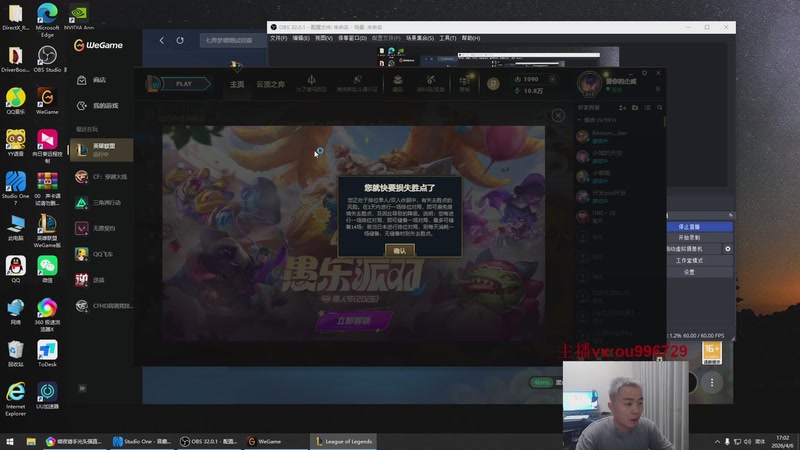Refresh the WeGame page

180,40
